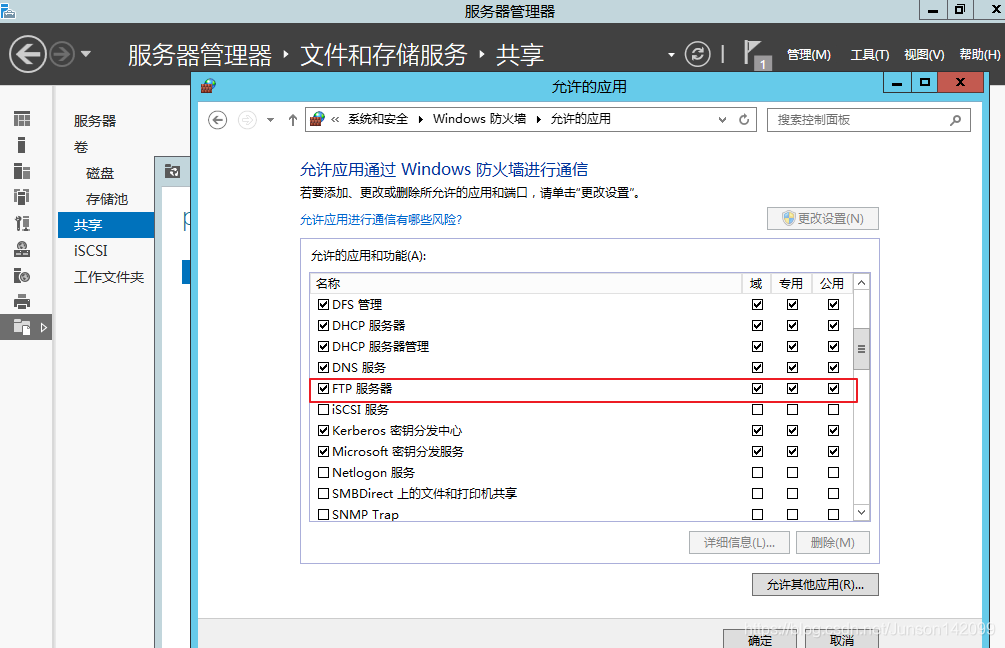The width and height of the screenshot is (1005, 648).
Task: Click the DNS role icon in sidebar
Action: tap(22, 249)
